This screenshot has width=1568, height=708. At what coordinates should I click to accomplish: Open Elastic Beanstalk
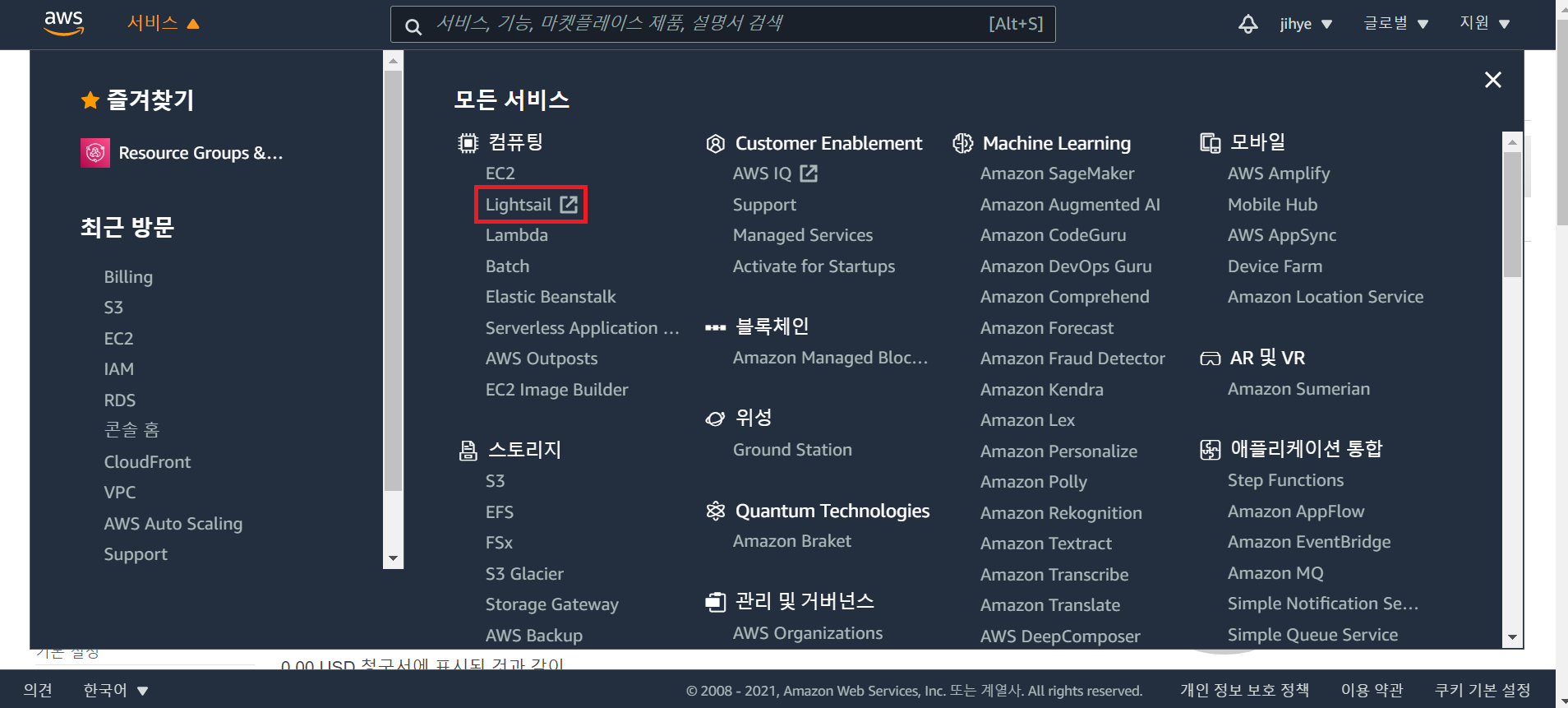coord(550,297)
